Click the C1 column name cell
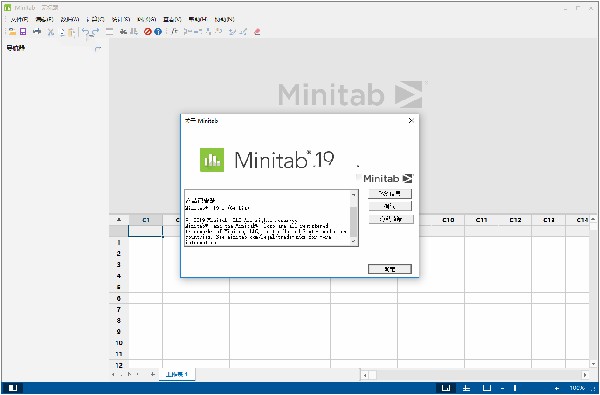 point(145,231)
